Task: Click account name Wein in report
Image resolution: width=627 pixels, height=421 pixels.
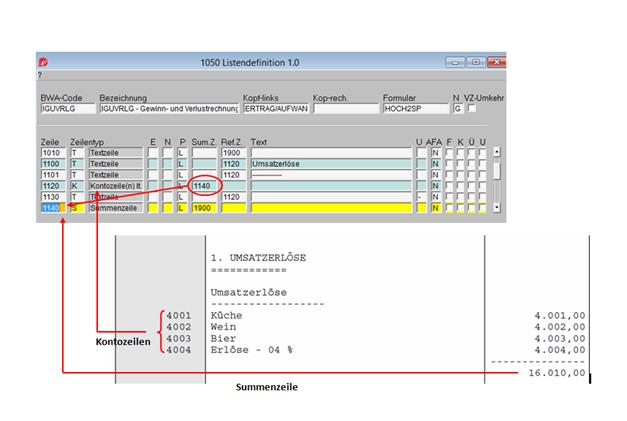Action: click(223, 327)
